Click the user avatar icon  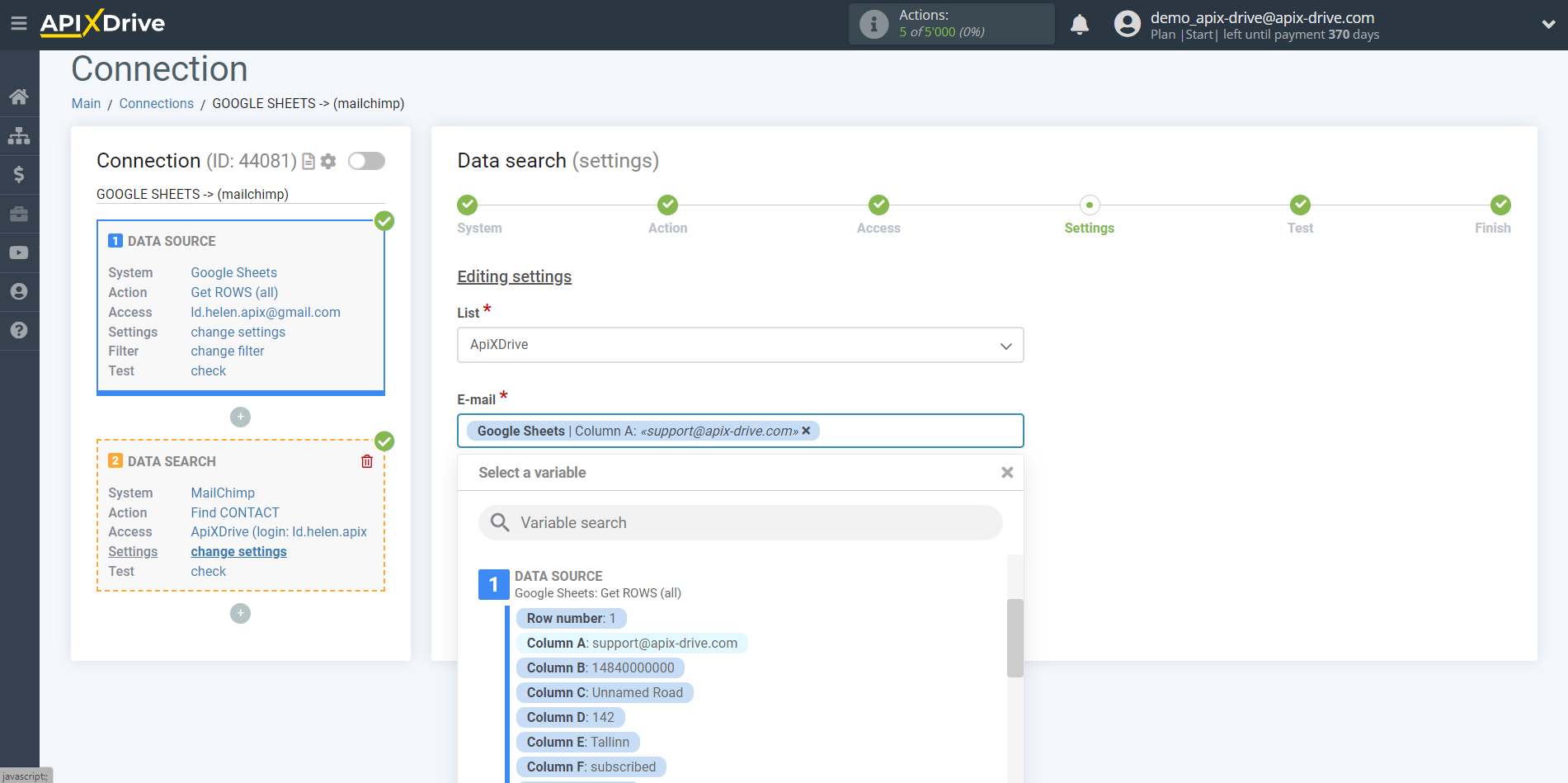1127,24
